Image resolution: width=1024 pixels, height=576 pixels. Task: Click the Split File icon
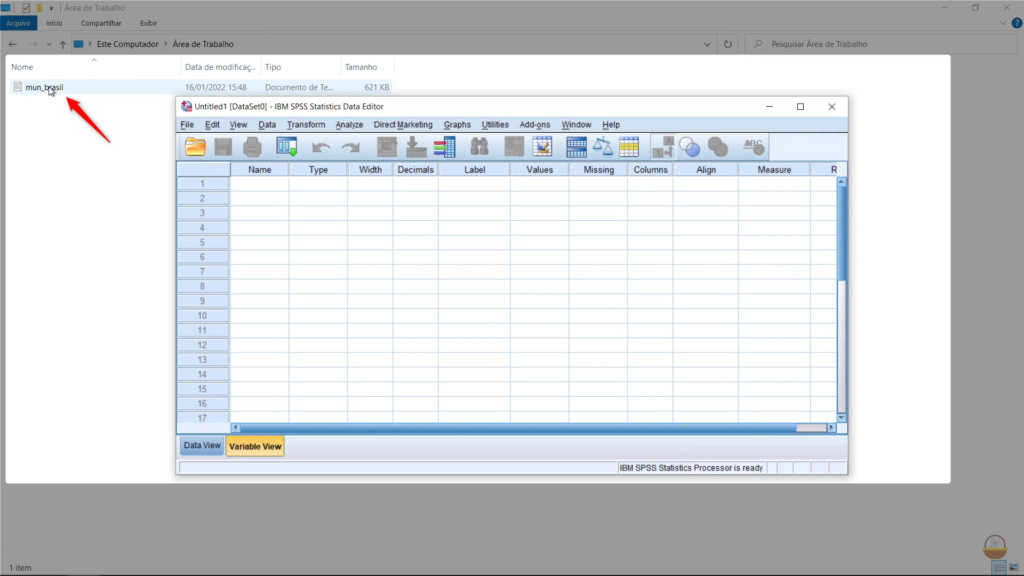coord(576,147)
